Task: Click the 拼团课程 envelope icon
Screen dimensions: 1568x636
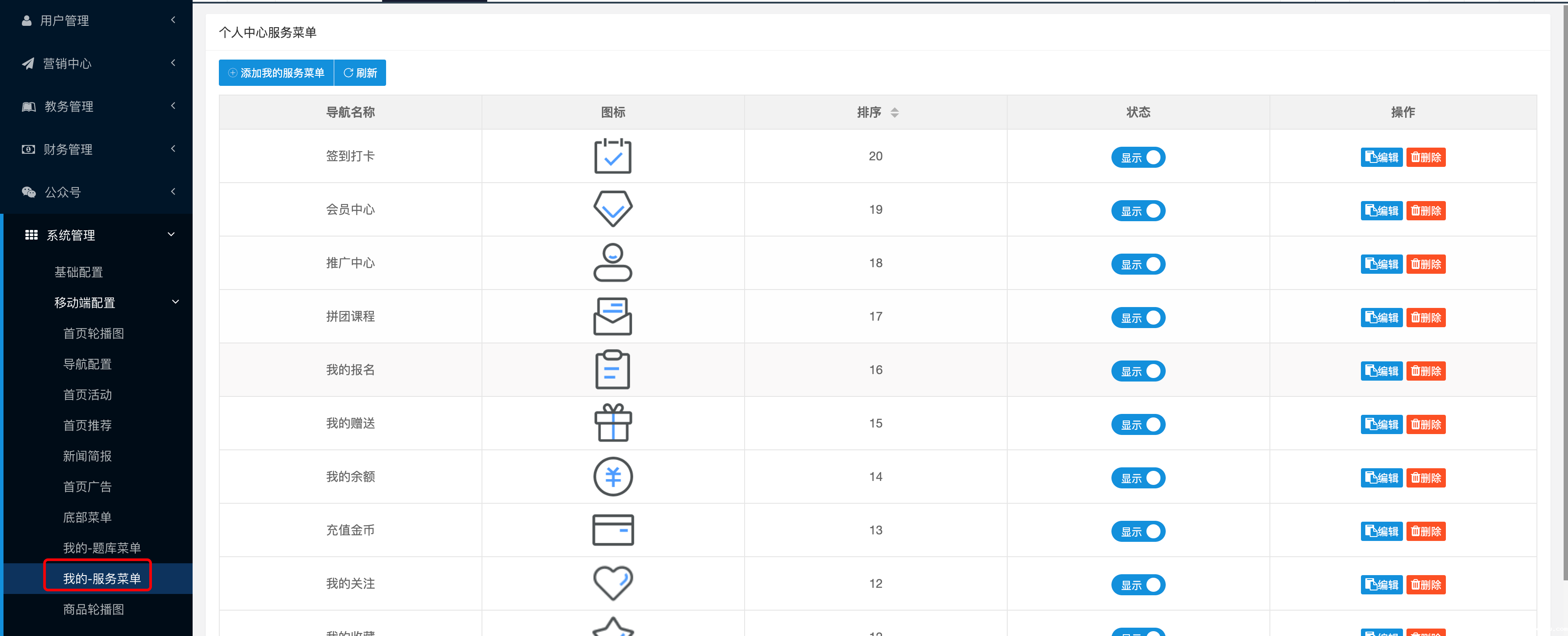Action: (x=612, y=316)
